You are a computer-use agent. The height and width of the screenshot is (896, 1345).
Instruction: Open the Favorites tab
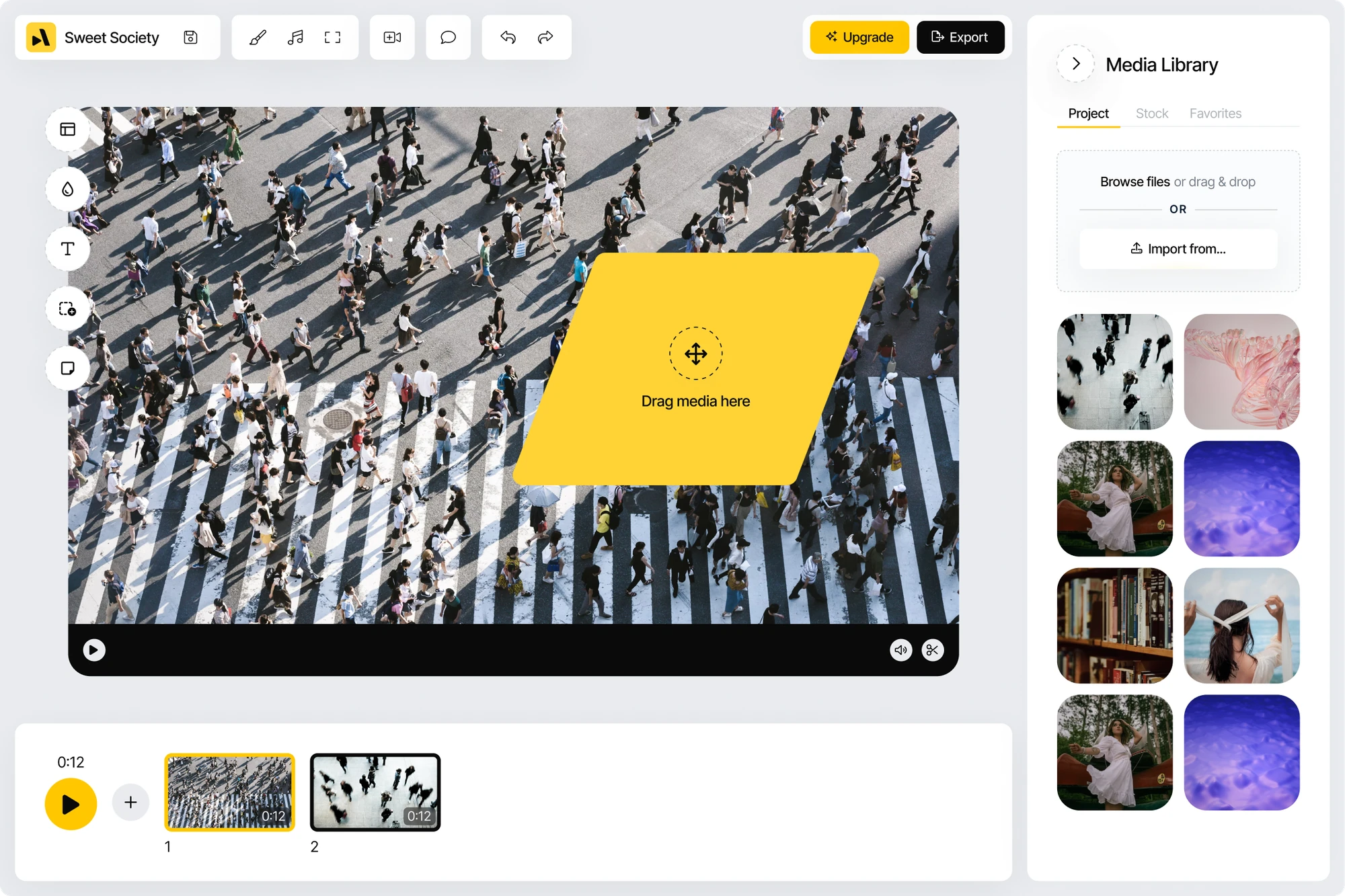(1215, 114)
